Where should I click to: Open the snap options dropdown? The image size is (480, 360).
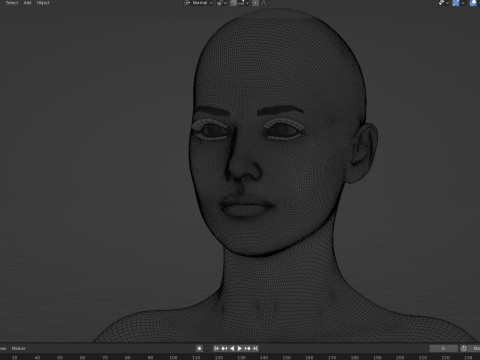coord(244,3)
